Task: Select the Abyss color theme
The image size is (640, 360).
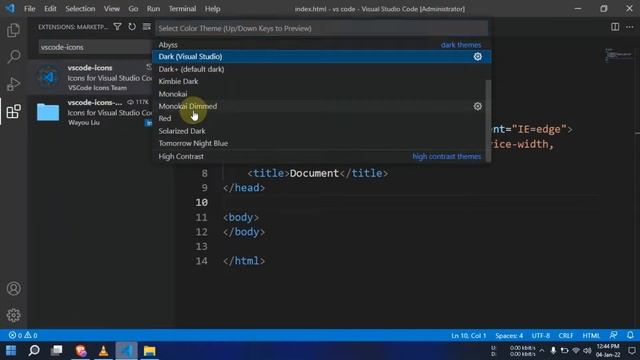Action: 321,44
